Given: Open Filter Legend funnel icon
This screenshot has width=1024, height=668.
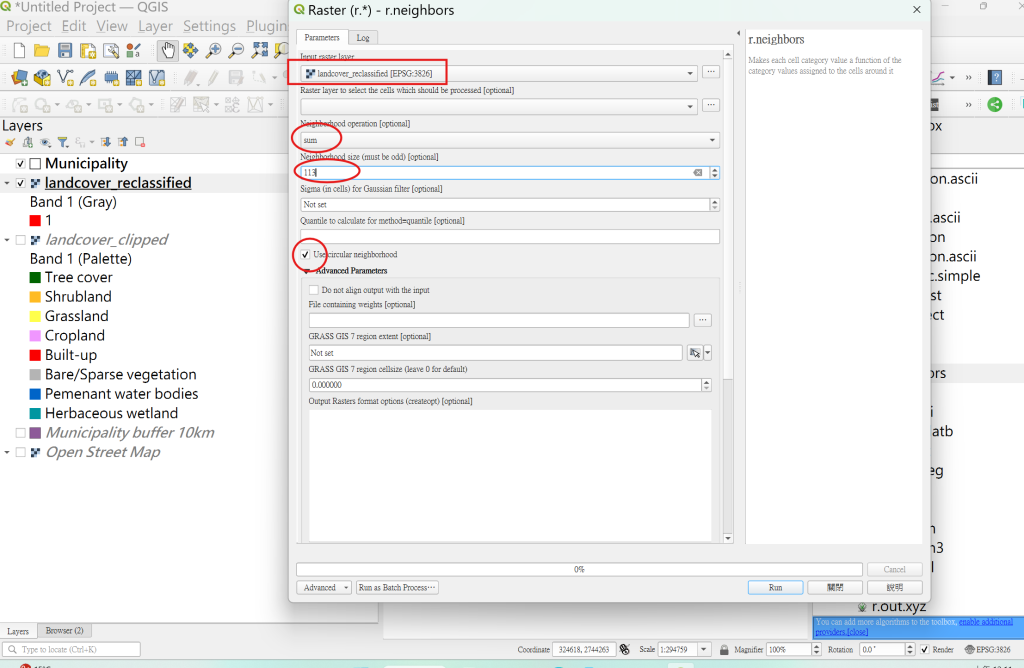Looking at the screenshot, I should tap(63, 142).
